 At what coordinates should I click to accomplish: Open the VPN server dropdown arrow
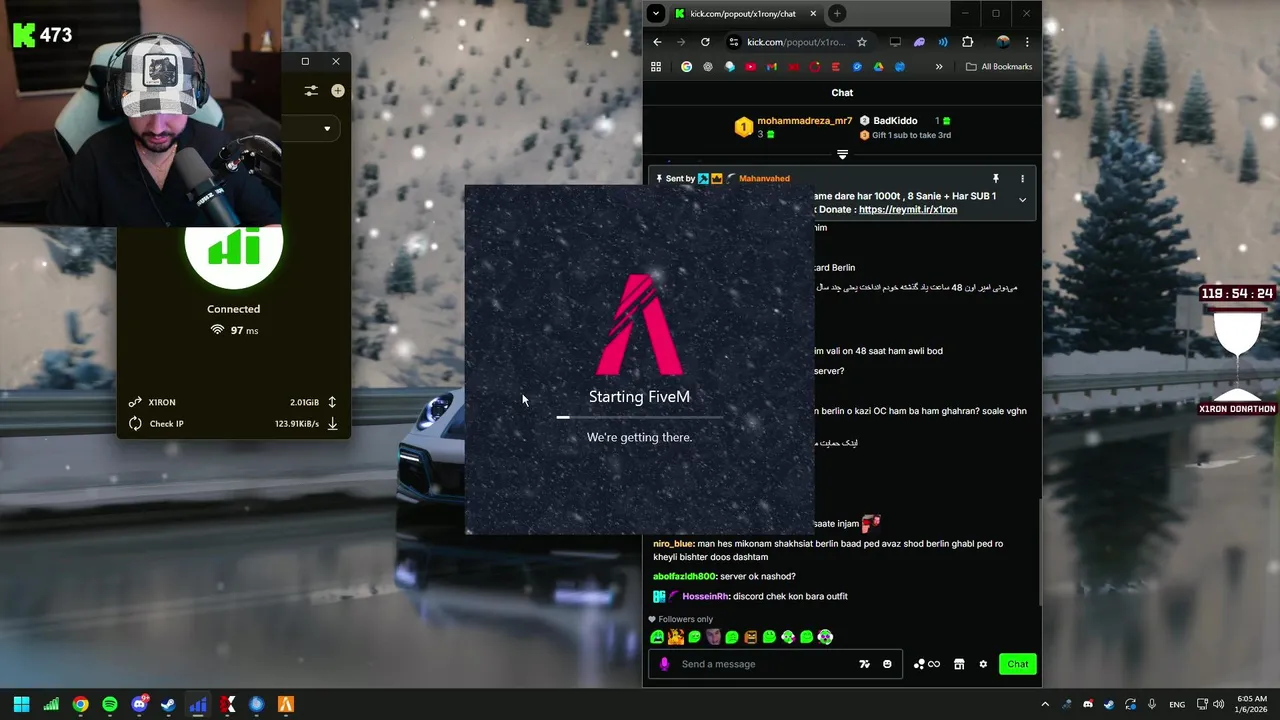click(327, 129)
